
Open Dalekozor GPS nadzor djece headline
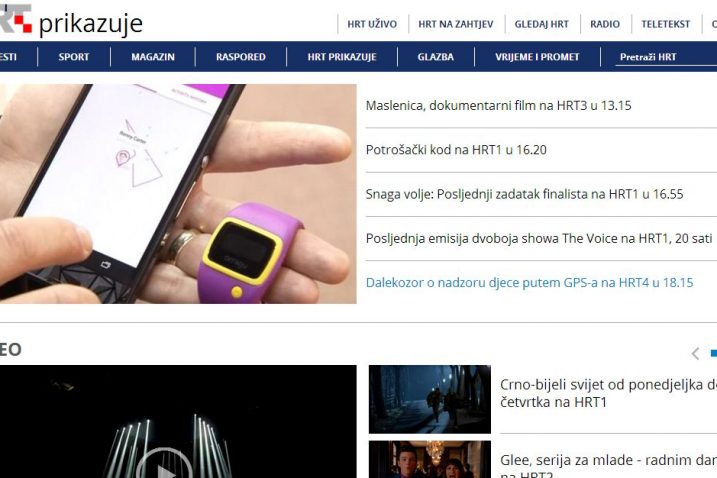pos(530,283)
